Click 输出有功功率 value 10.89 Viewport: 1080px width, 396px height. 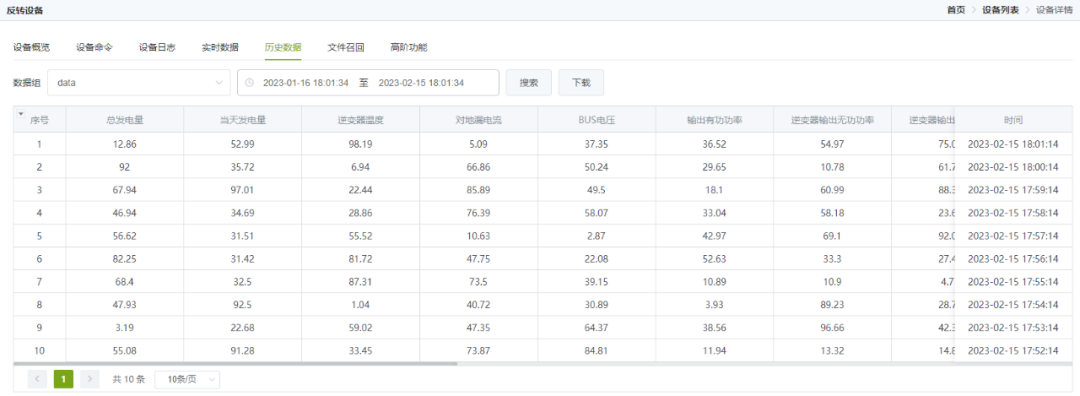(x=714, y=282)
